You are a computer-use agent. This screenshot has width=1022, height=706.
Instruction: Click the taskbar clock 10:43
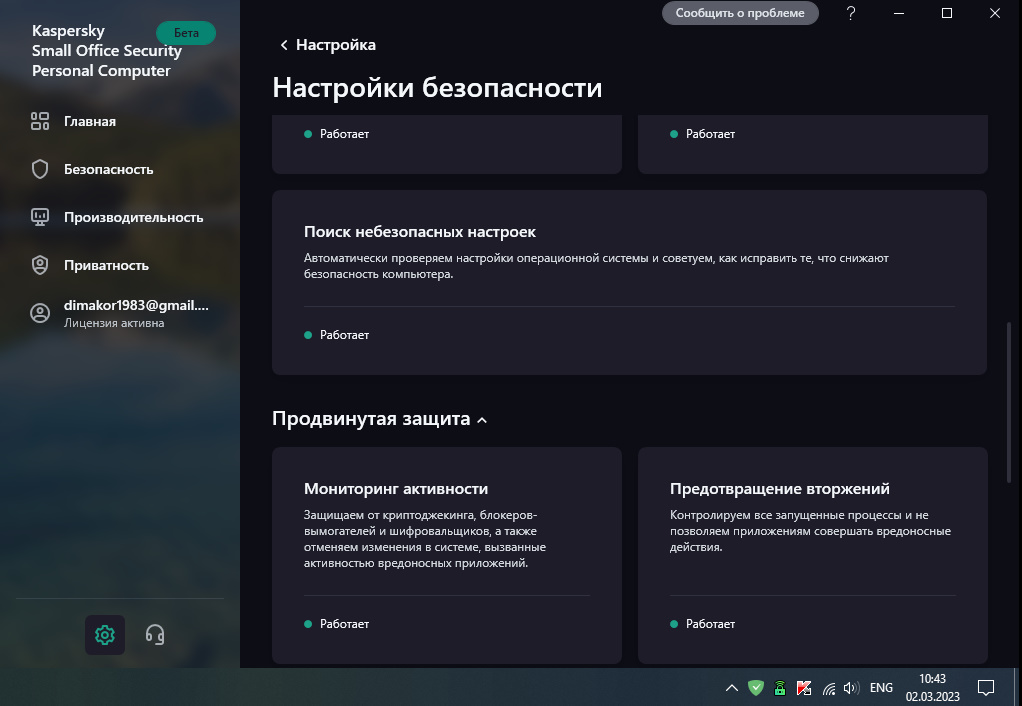932,679
